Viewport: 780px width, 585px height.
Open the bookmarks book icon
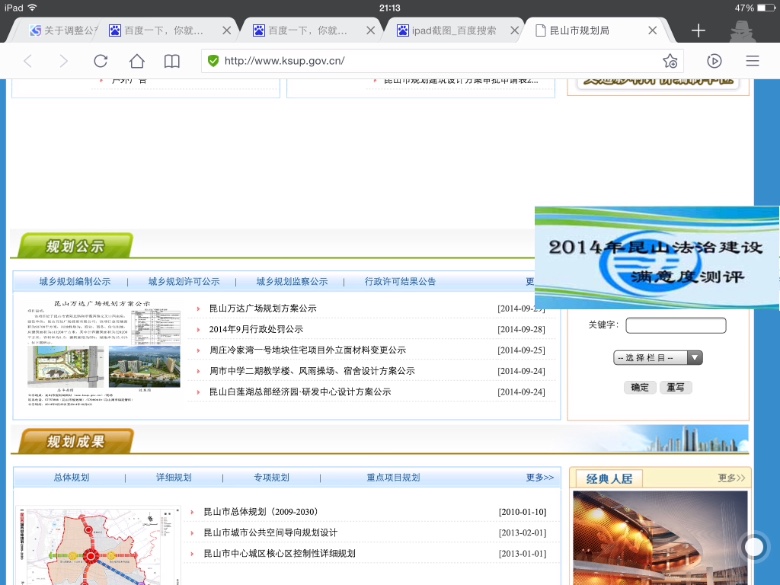click(x=172, y=61)
